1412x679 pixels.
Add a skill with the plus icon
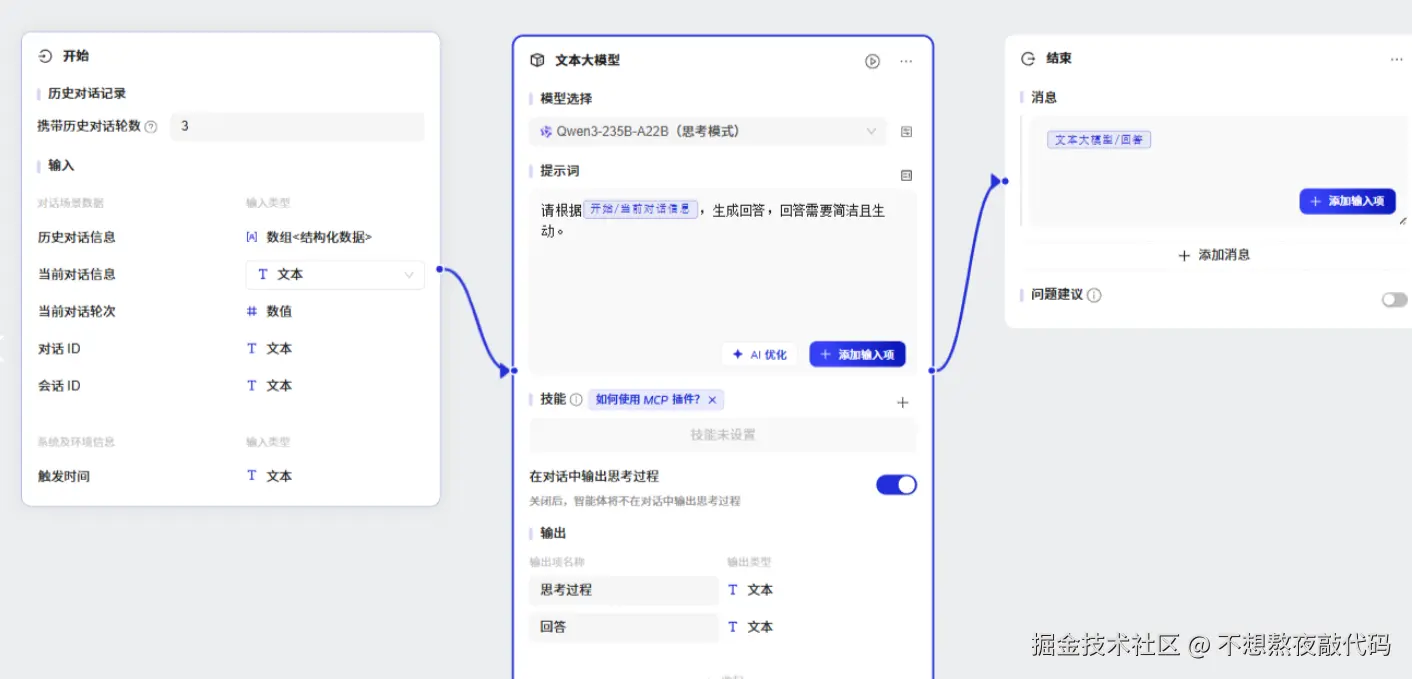[x=902, y=402]
